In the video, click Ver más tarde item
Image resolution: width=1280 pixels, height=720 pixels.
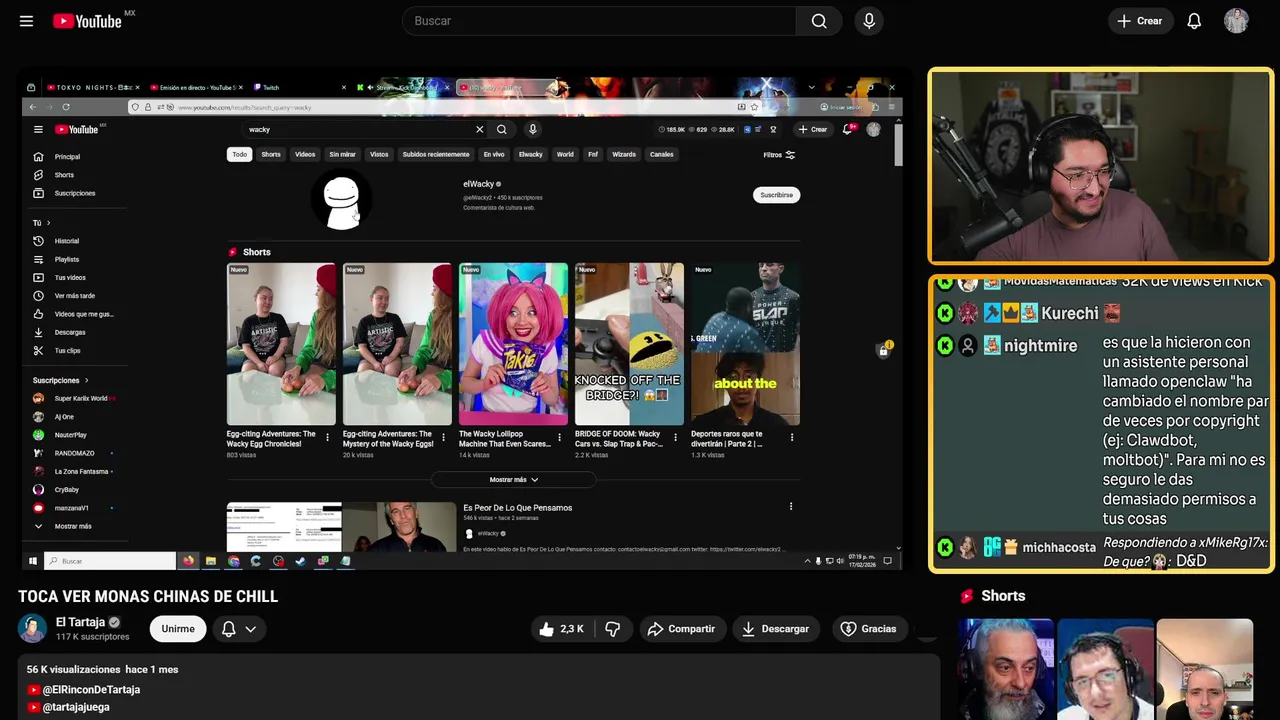[74, 296]
